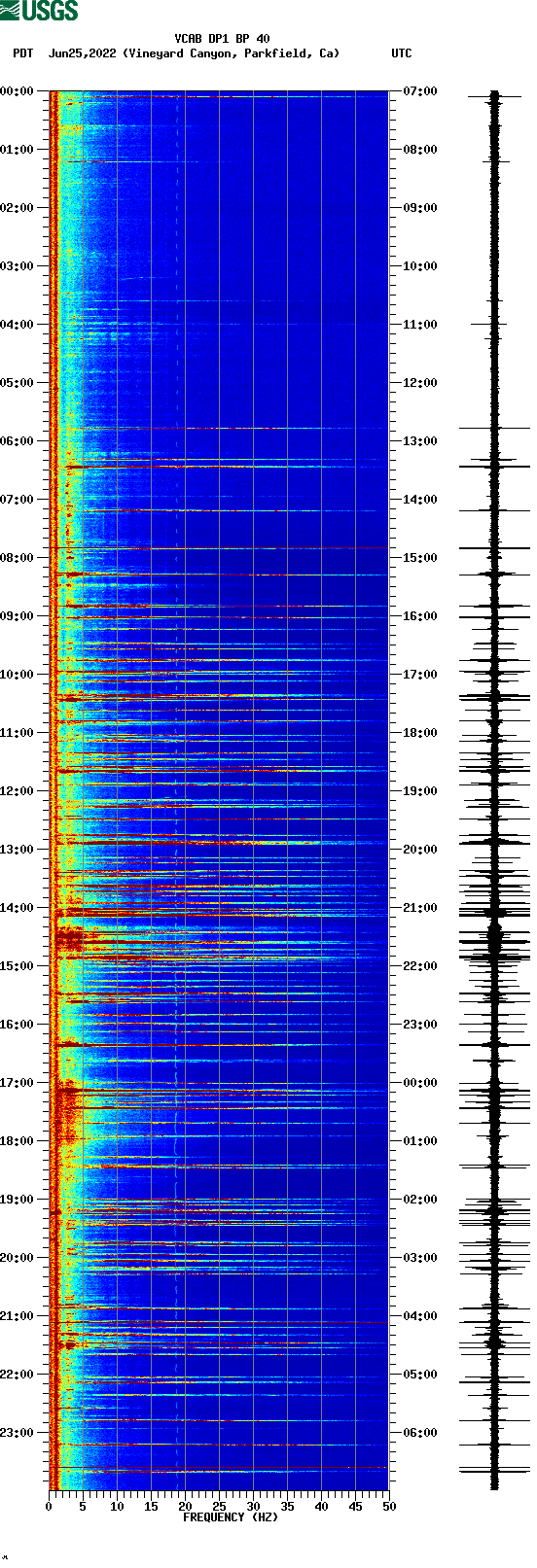This screenshot has width=537, height=1568.
Task: Click the UTC time label 12:00
Action: (x=420, y=383)
